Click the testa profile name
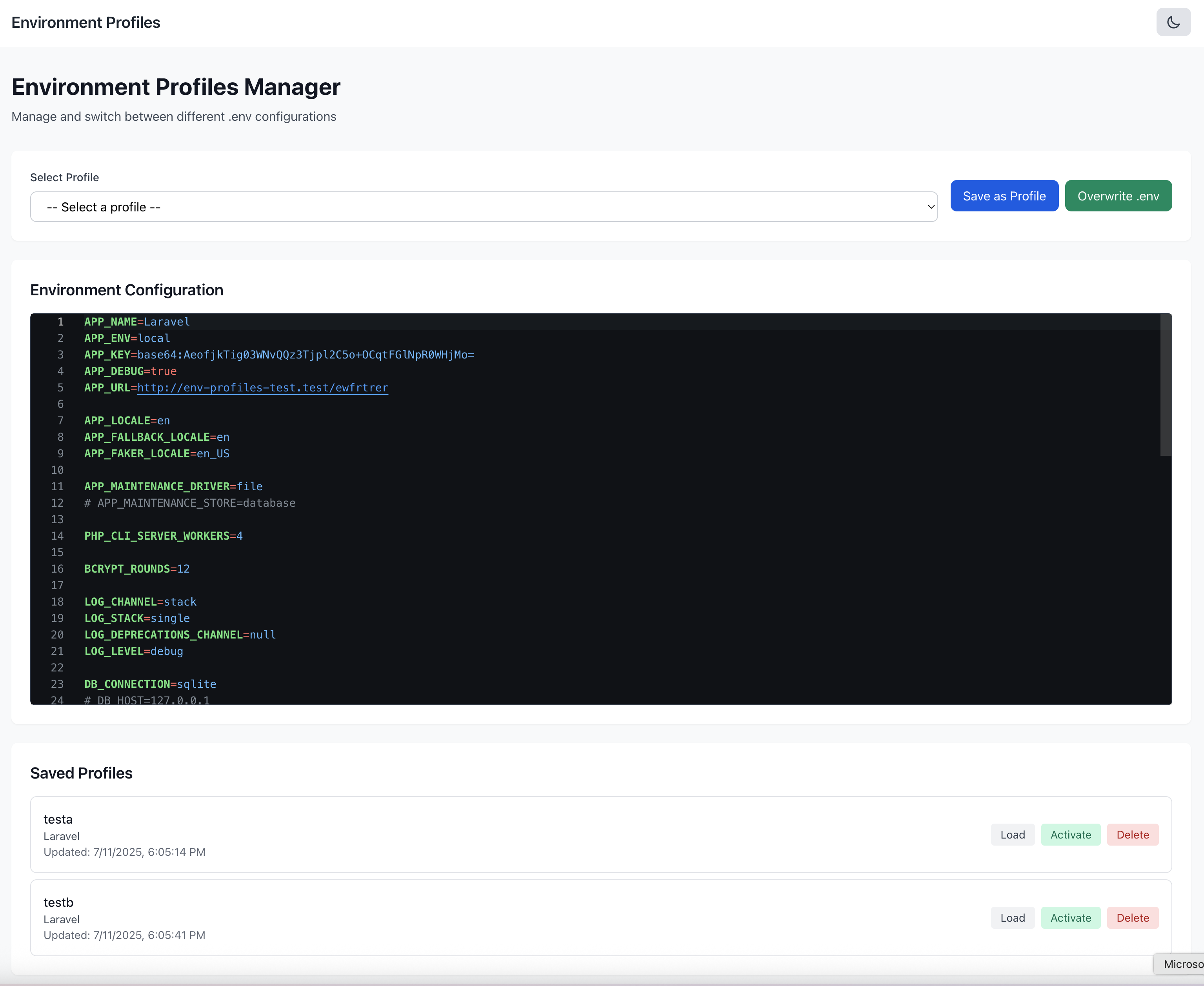Screen dimensions: 1204x986 coord(58,819)
